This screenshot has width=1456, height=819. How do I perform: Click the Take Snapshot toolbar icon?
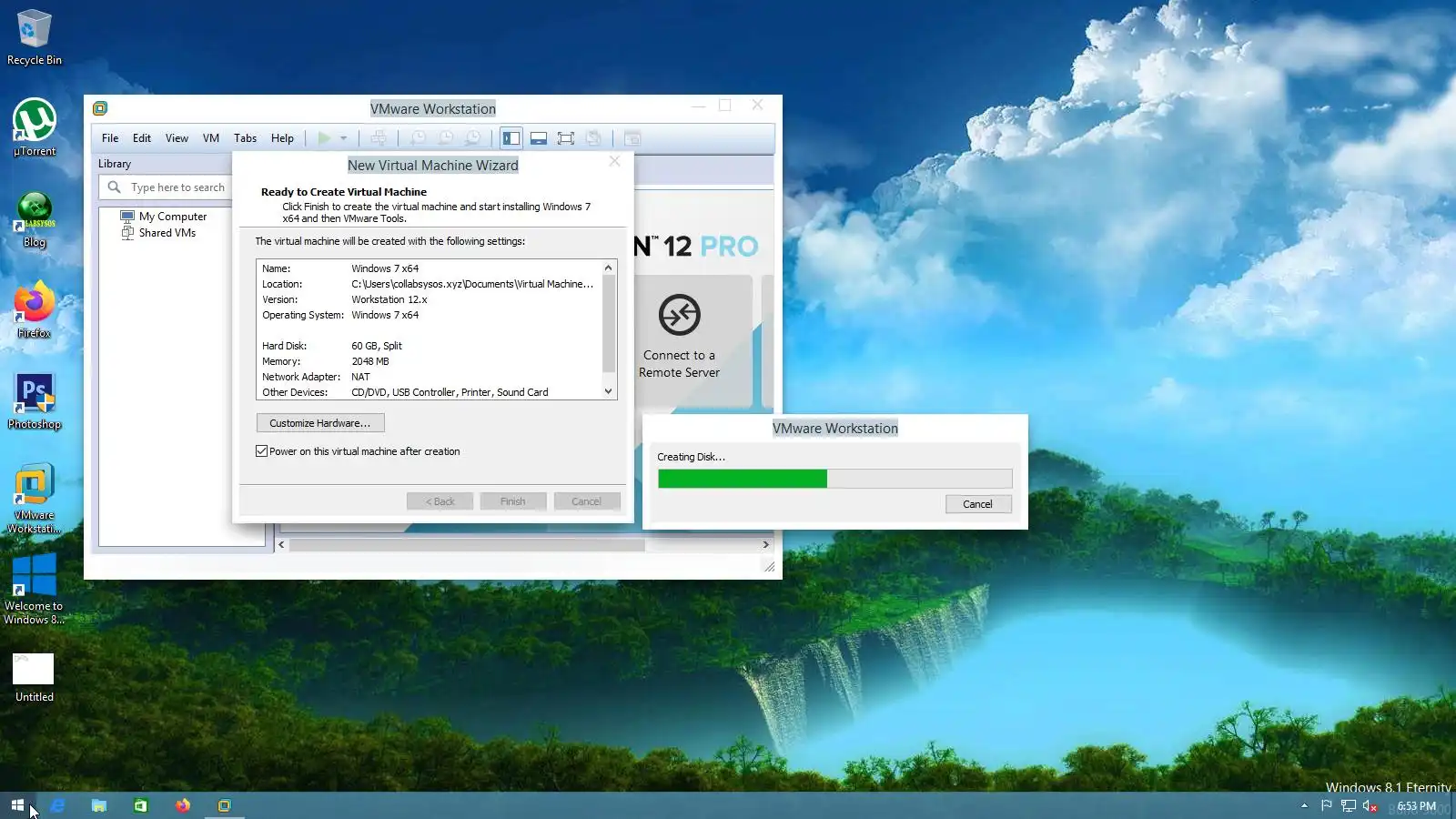(x=418, y=138)
